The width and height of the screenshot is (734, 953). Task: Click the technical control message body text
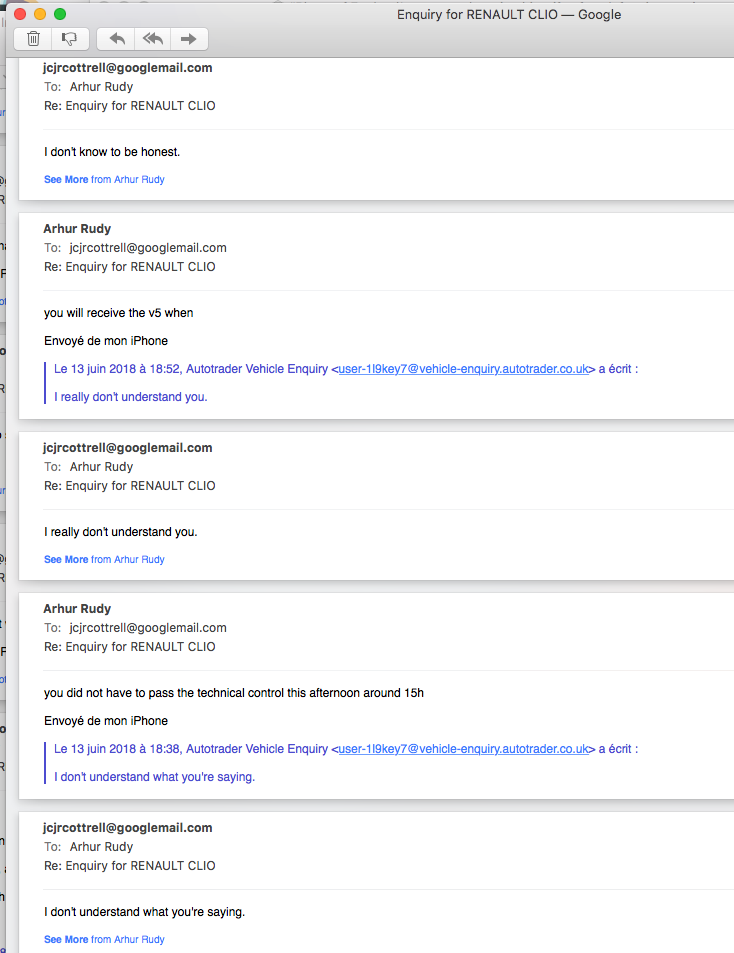click(x=234, y=693)
